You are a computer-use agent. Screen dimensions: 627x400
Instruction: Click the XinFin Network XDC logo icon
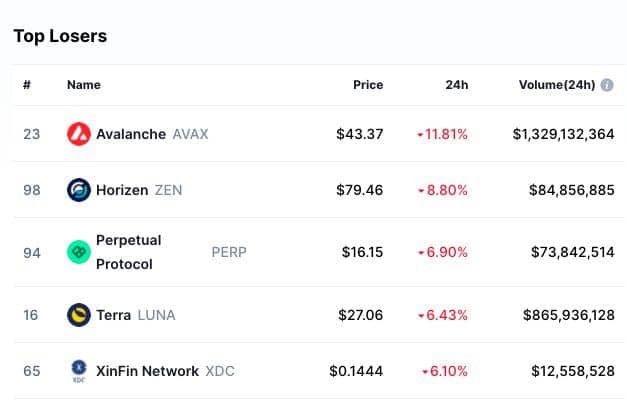79,371
